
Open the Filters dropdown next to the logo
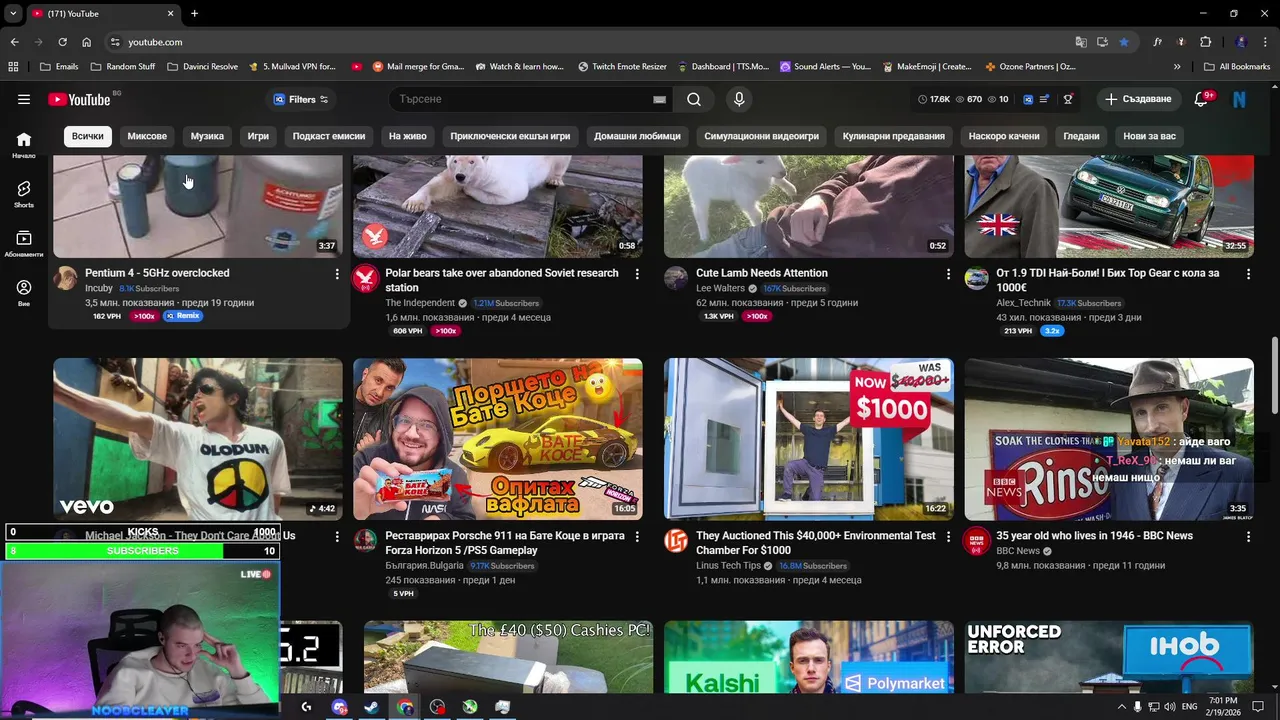click(x=301, y=99)
